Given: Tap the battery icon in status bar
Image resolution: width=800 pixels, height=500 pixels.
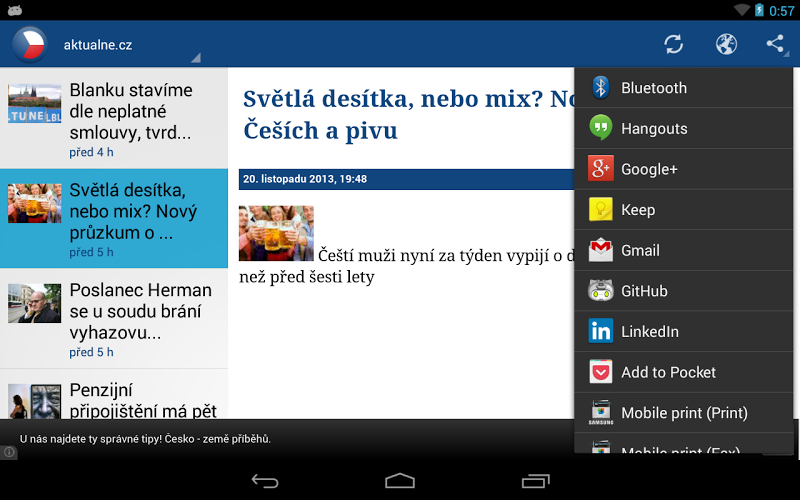Looking at the screenshot, I should click(759, 10).
